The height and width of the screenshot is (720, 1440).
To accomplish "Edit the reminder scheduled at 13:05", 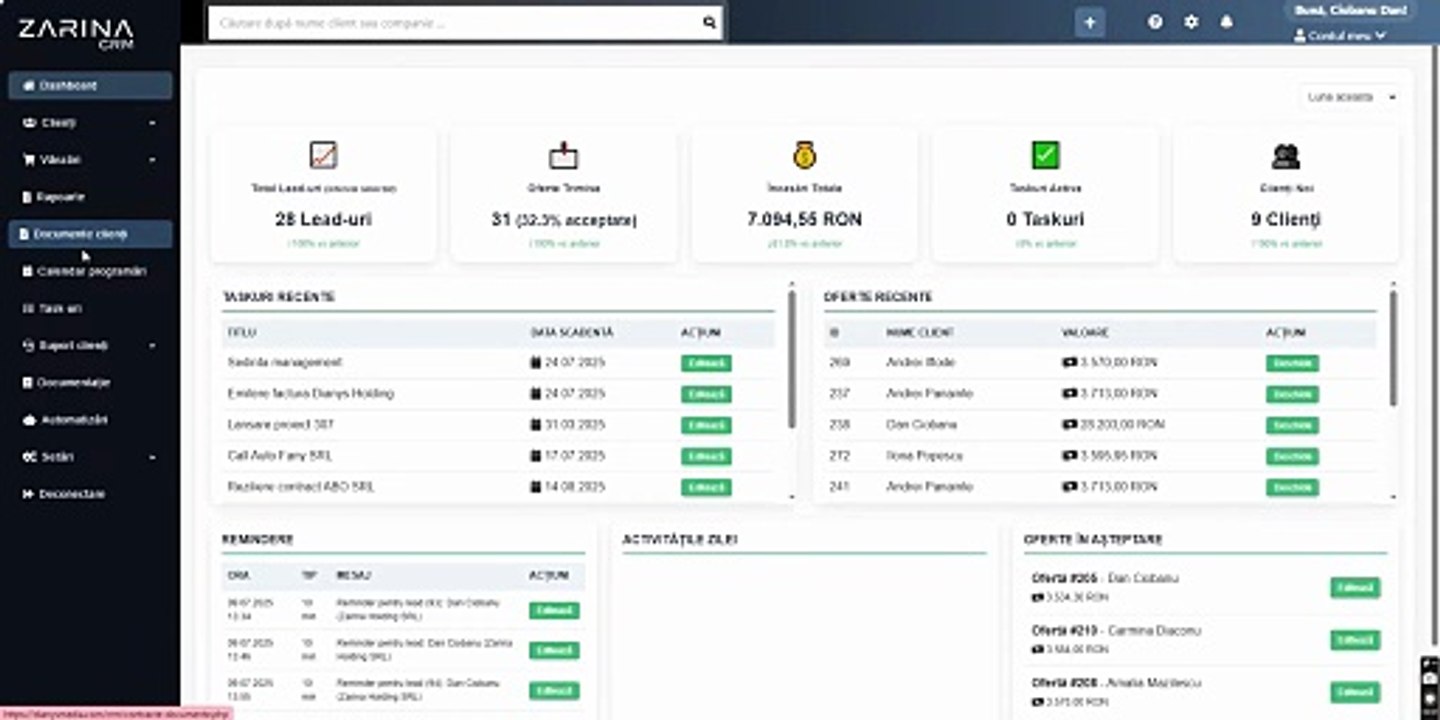I will 554,690.
